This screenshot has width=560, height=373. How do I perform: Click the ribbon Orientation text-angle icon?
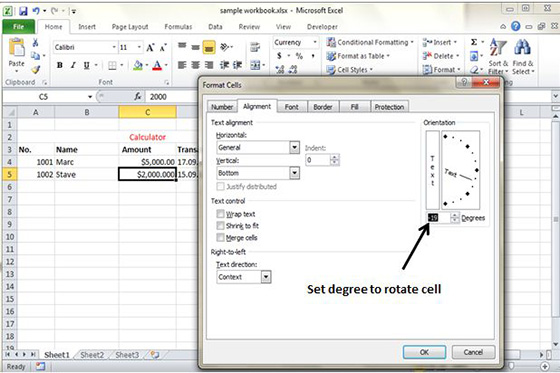point(225,47)
